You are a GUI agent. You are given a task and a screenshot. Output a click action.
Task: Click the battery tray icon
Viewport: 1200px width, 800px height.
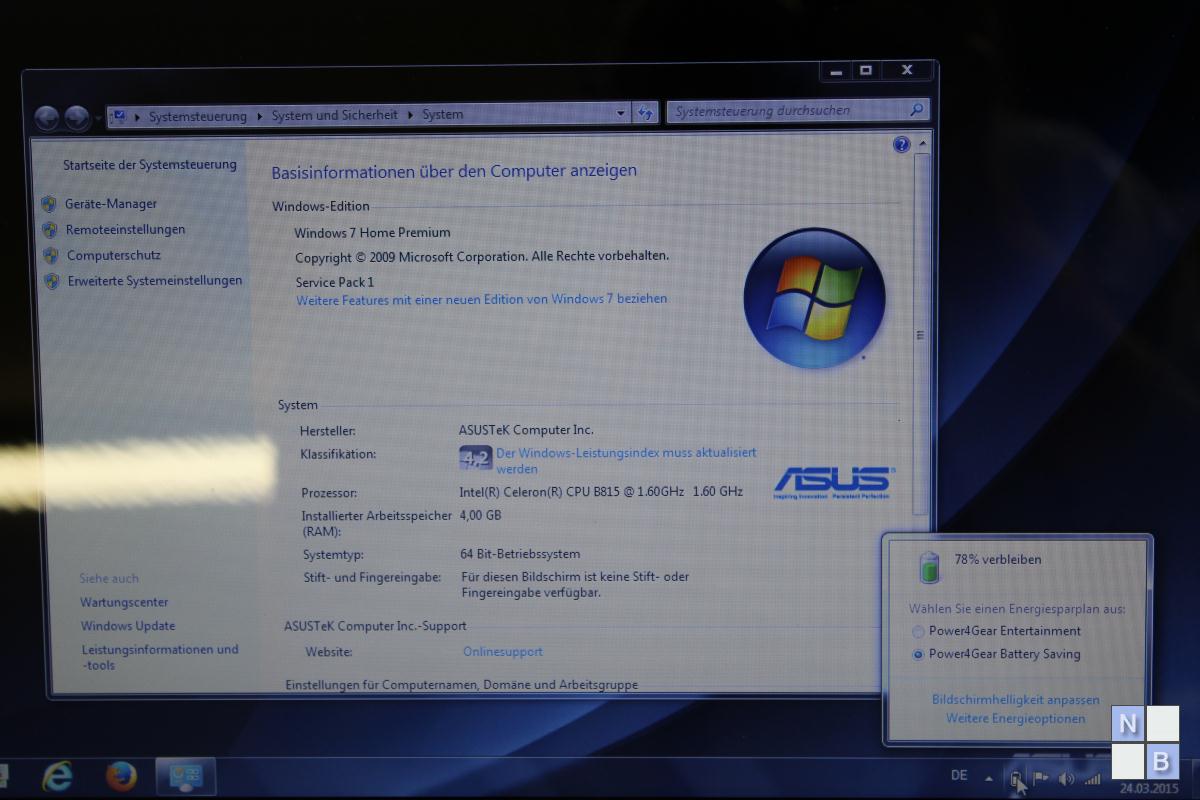click(1015, 778)
